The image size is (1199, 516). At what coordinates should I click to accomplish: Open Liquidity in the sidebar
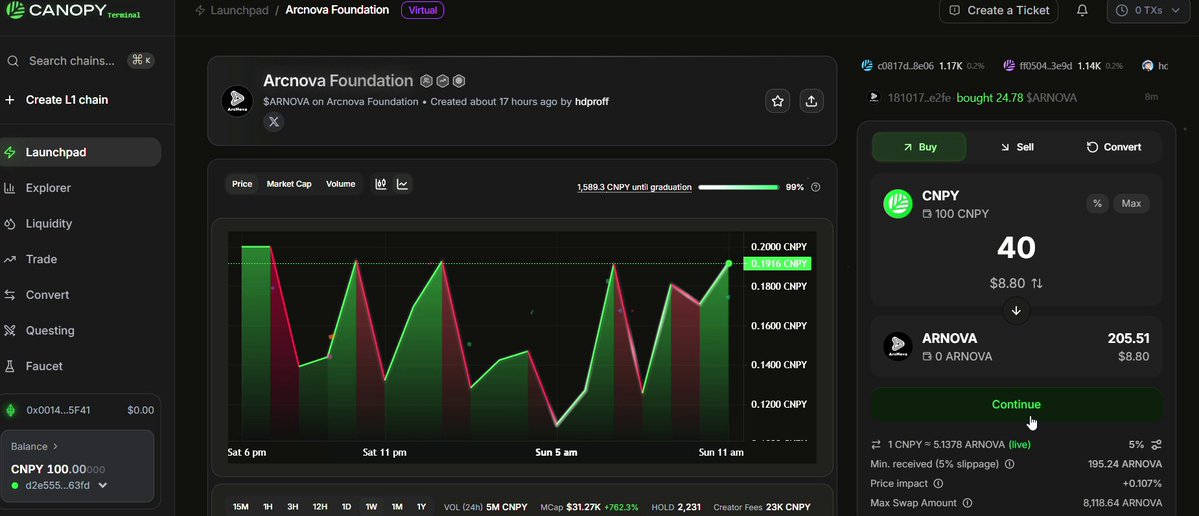pyautogui.click(x=38, y=223)
